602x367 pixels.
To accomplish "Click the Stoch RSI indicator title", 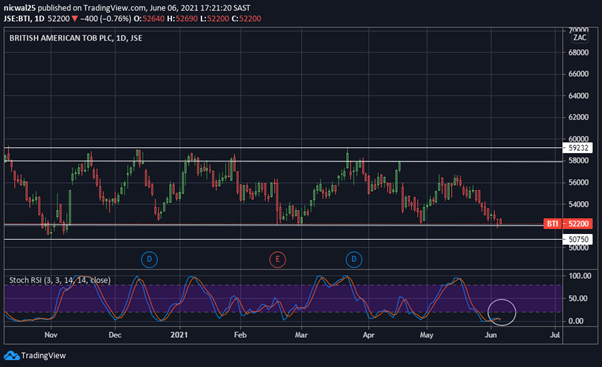I will coord(60,280).
